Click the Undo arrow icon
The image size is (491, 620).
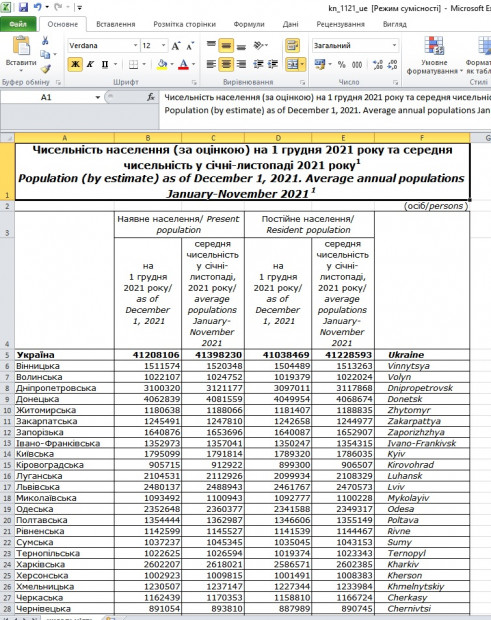[37, 7]
